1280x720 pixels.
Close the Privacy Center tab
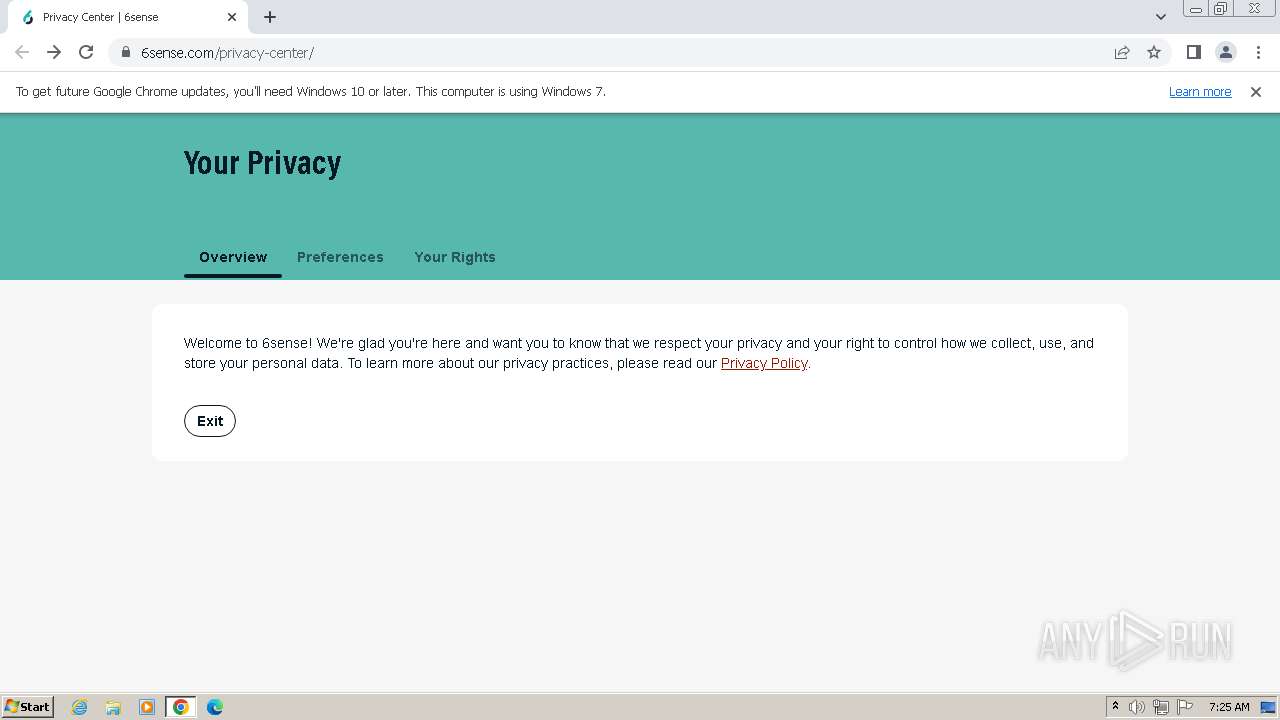[x=232, y=17]
